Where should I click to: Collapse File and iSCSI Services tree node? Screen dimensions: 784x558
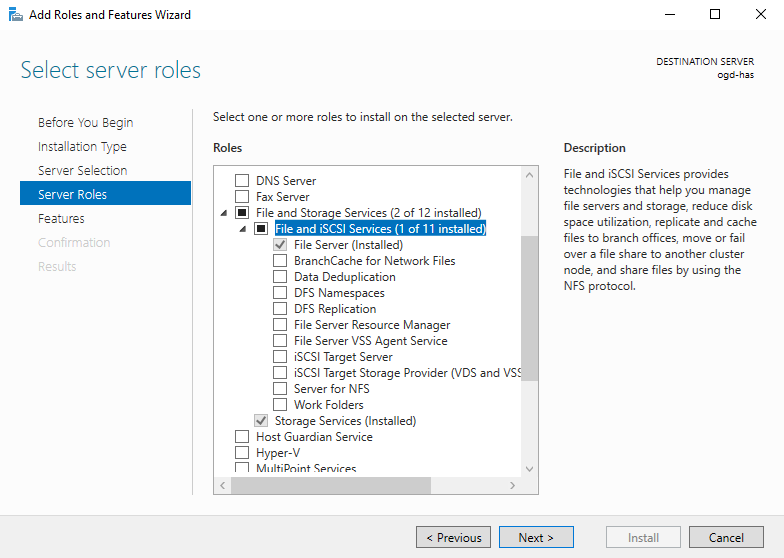point(242,229)
